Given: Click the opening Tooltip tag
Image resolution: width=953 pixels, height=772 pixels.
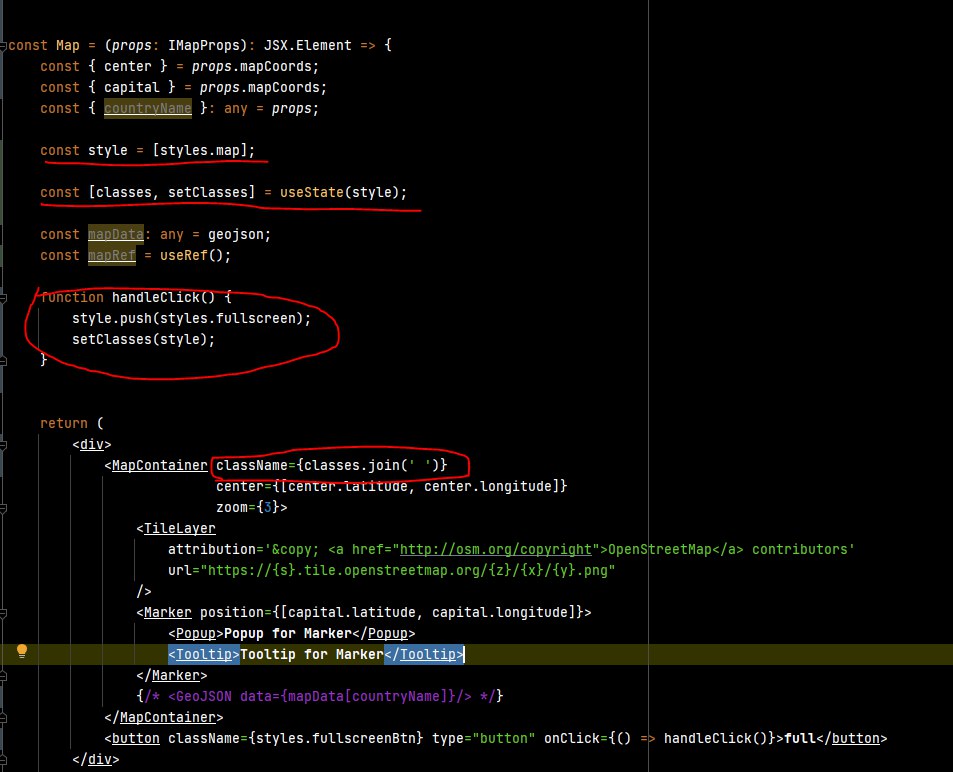Looking at the screenshot, I should click(204, 655).
